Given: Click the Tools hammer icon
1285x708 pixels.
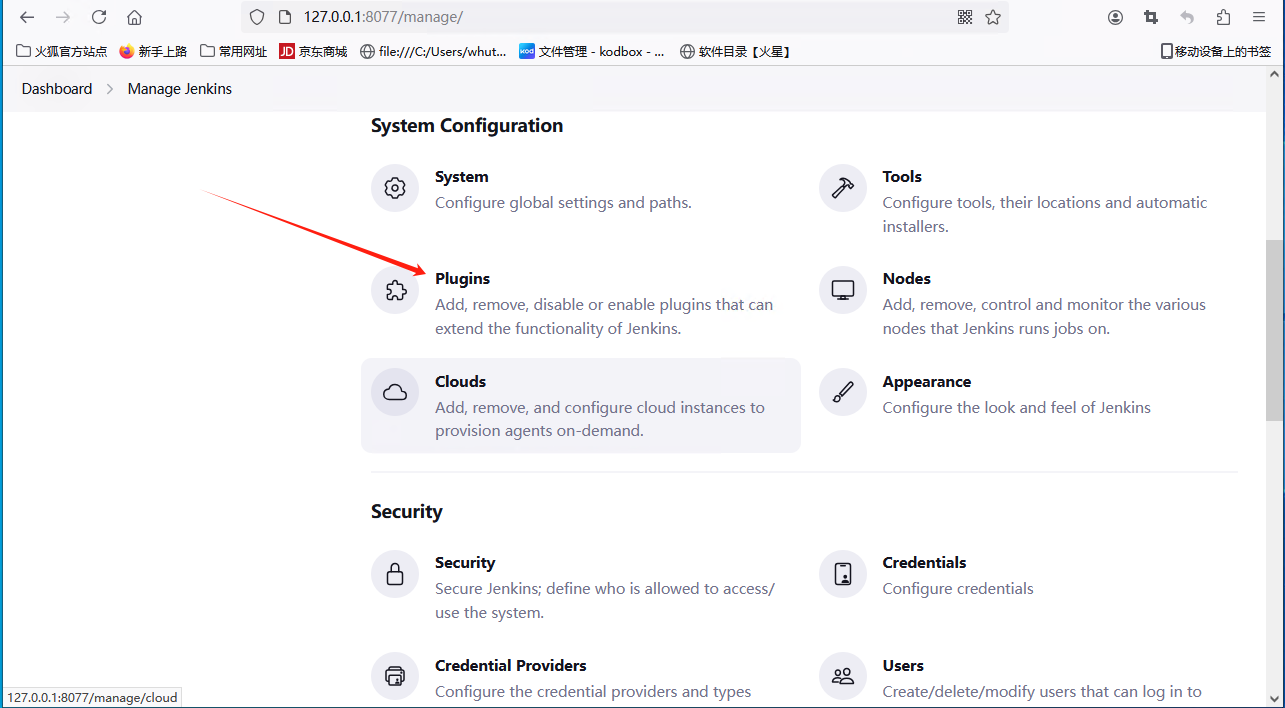Looking at the screenshot, I should pos(842,188).
